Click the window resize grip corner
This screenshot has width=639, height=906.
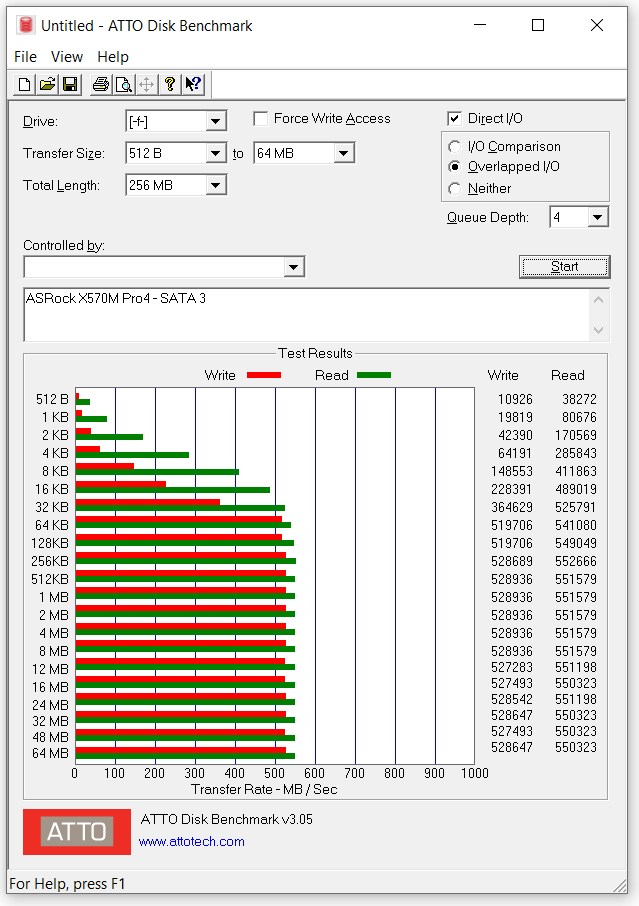coord(620,886)
